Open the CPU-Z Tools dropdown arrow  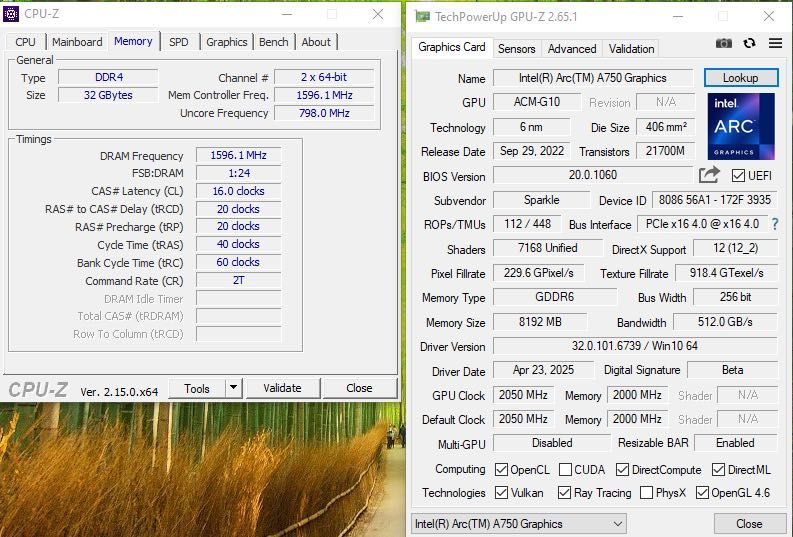point(233,388)
